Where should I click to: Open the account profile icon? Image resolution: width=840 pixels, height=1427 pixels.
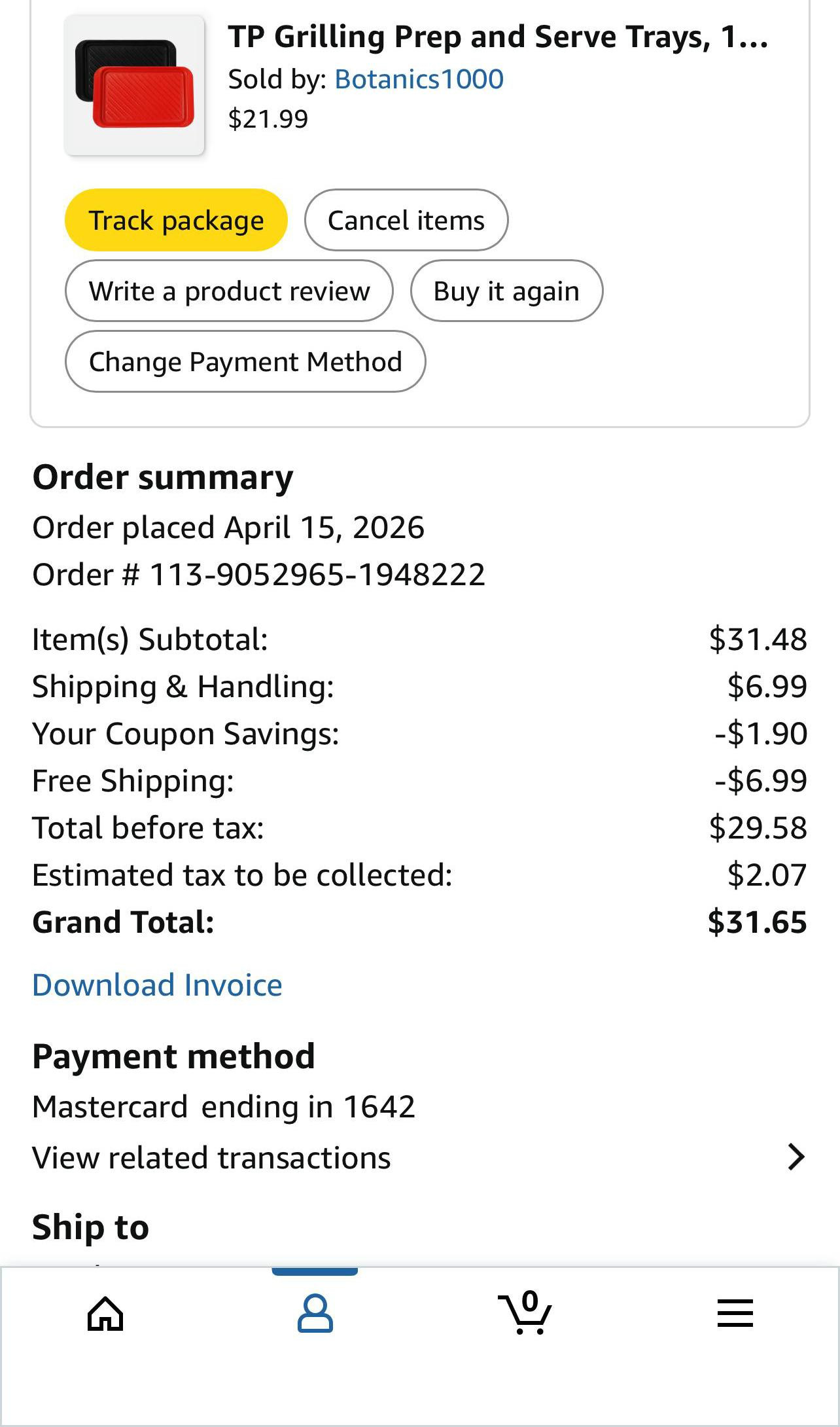[315, 1313]
